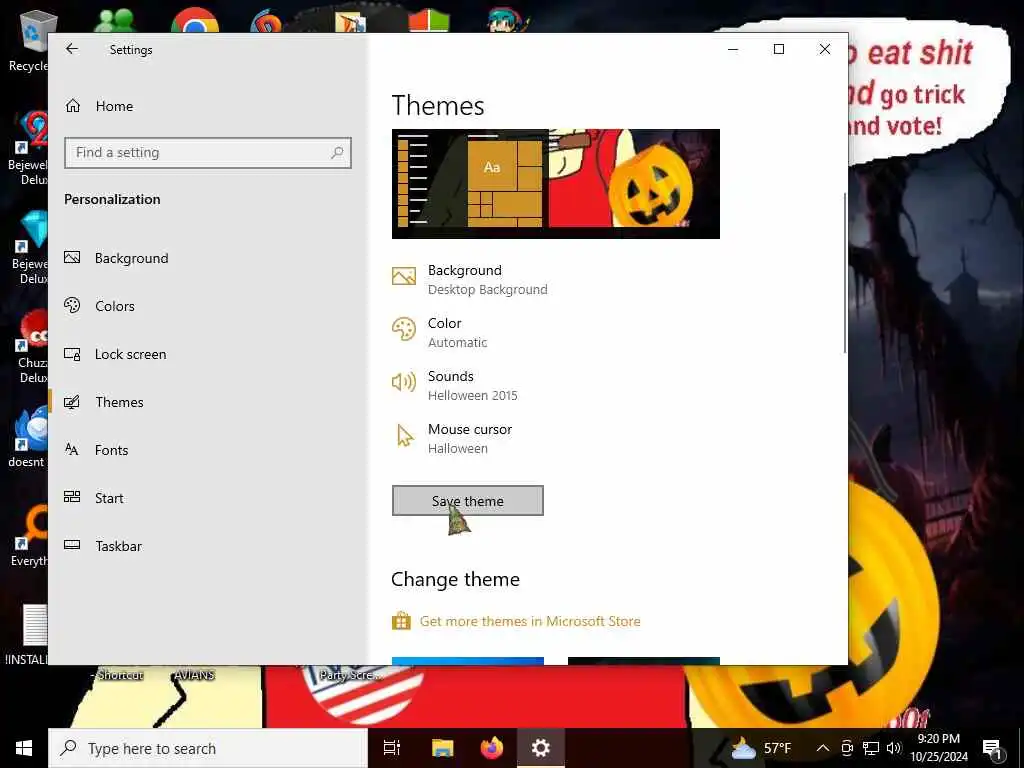Open Get more themes in Microsoft Store
Viewport: 1024px width, 768px height.
coord(530,621)
